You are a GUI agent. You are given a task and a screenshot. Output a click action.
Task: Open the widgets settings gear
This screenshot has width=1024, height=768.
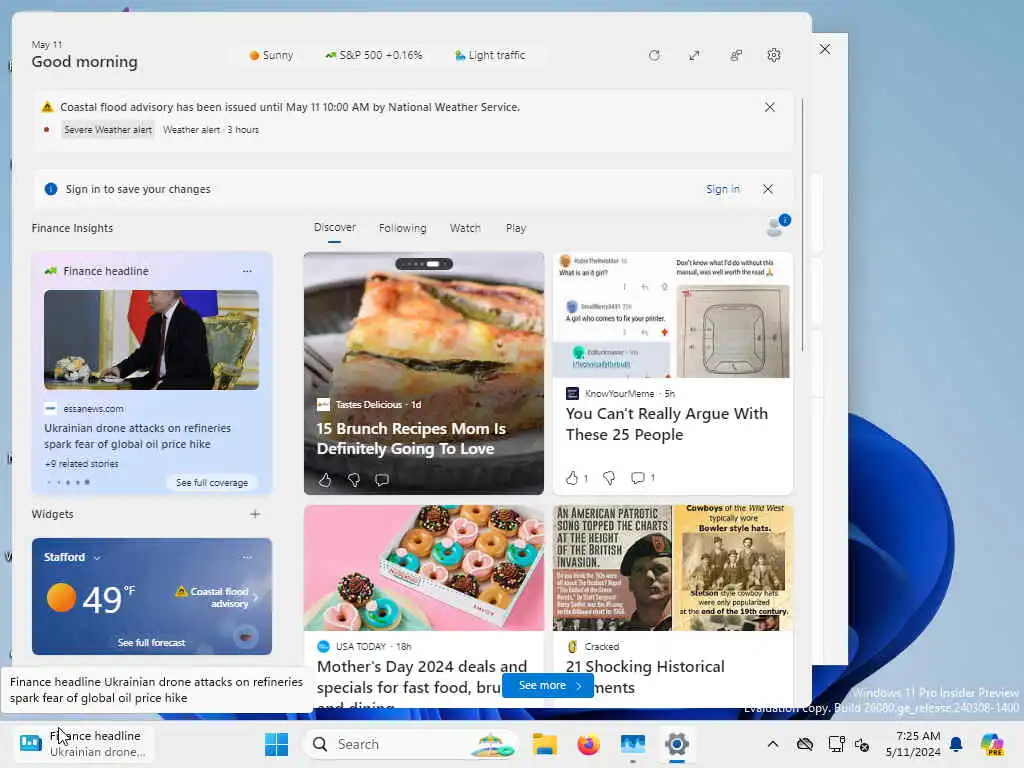[x=774, y=56]
